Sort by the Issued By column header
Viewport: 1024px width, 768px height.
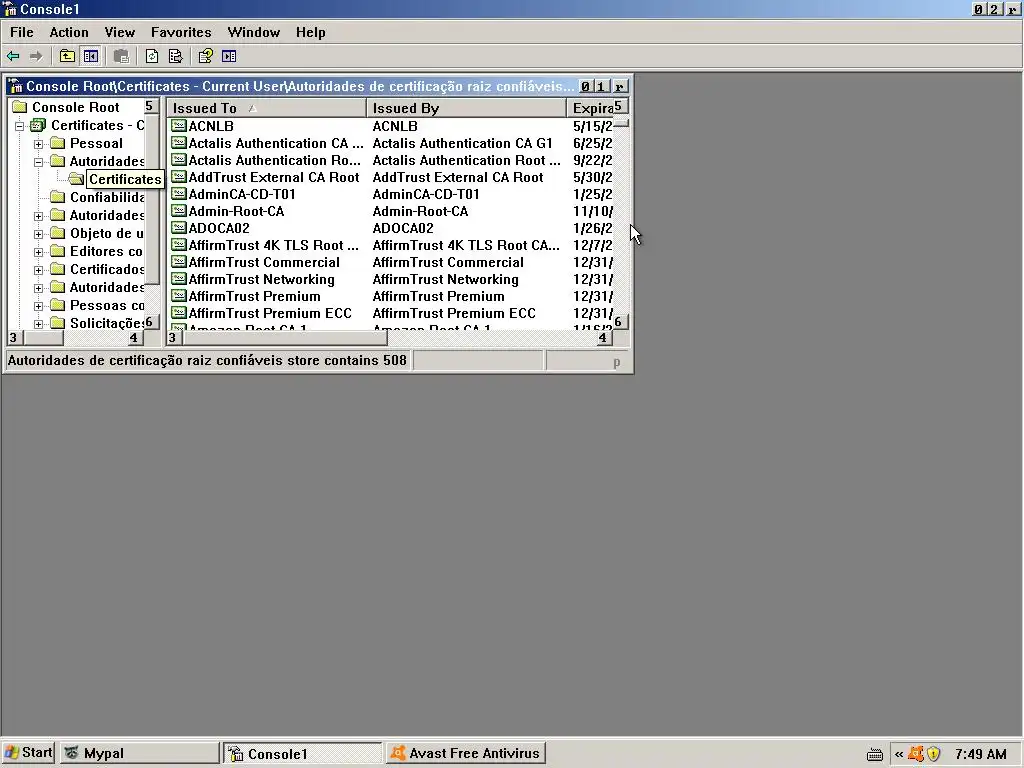[x=466, y=108]
